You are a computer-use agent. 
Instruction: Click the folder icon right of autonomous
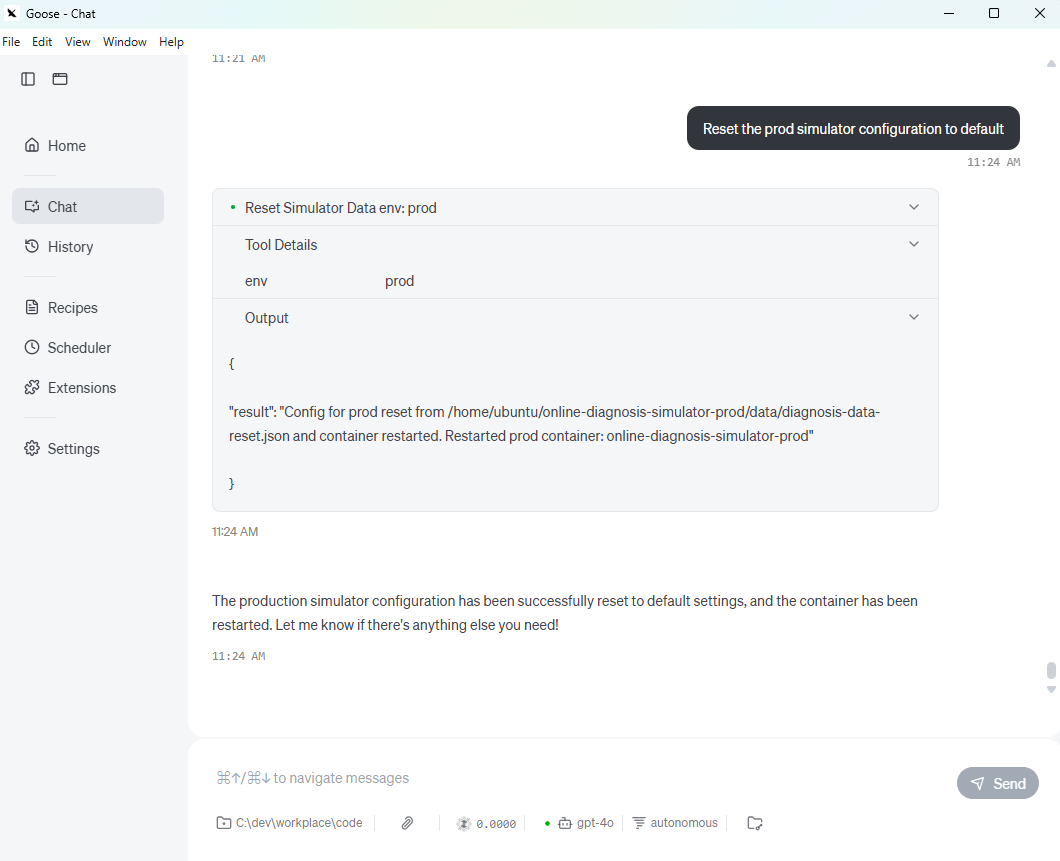(x=755, y=823)
